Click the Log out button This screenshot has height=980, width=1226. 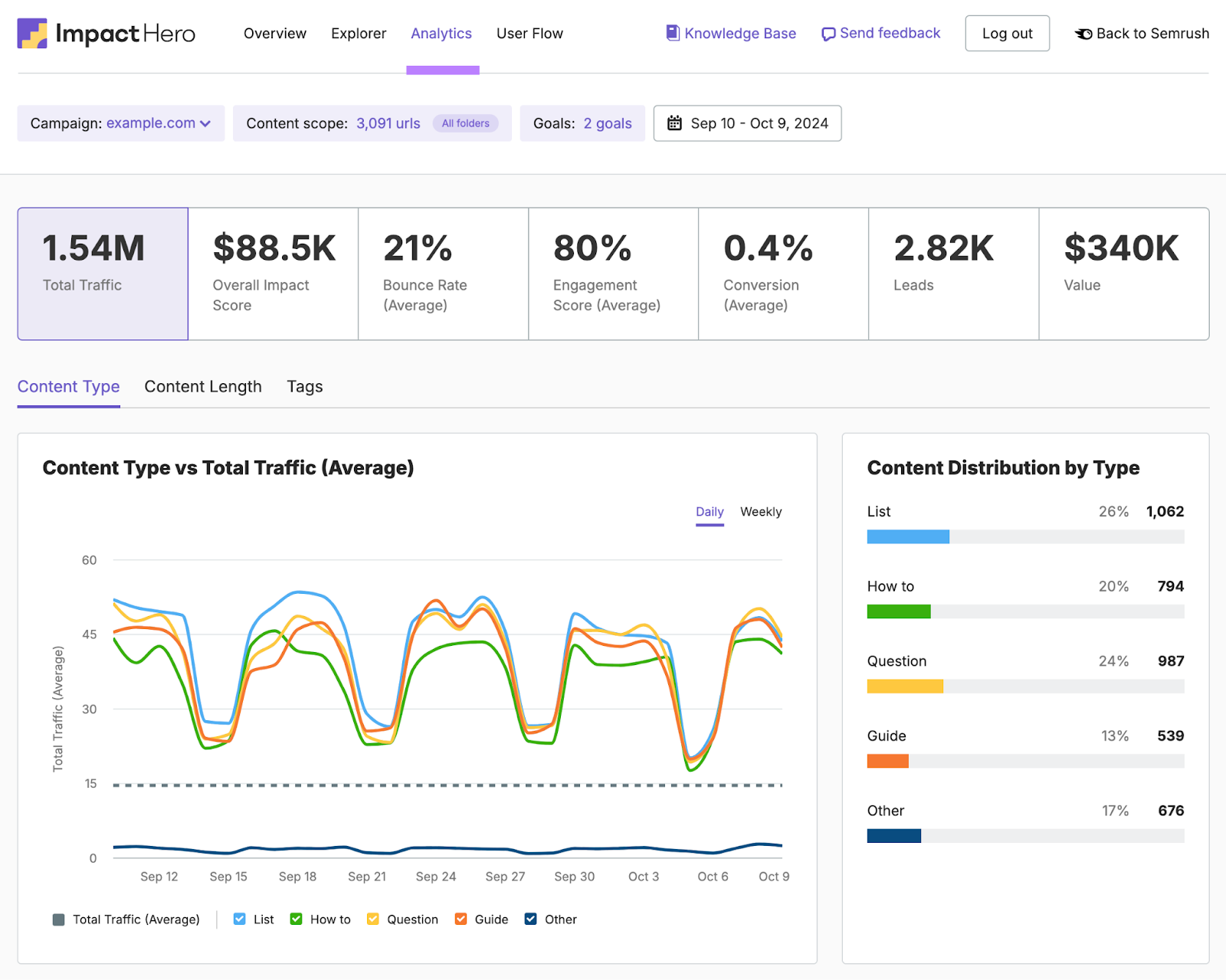1006,33
